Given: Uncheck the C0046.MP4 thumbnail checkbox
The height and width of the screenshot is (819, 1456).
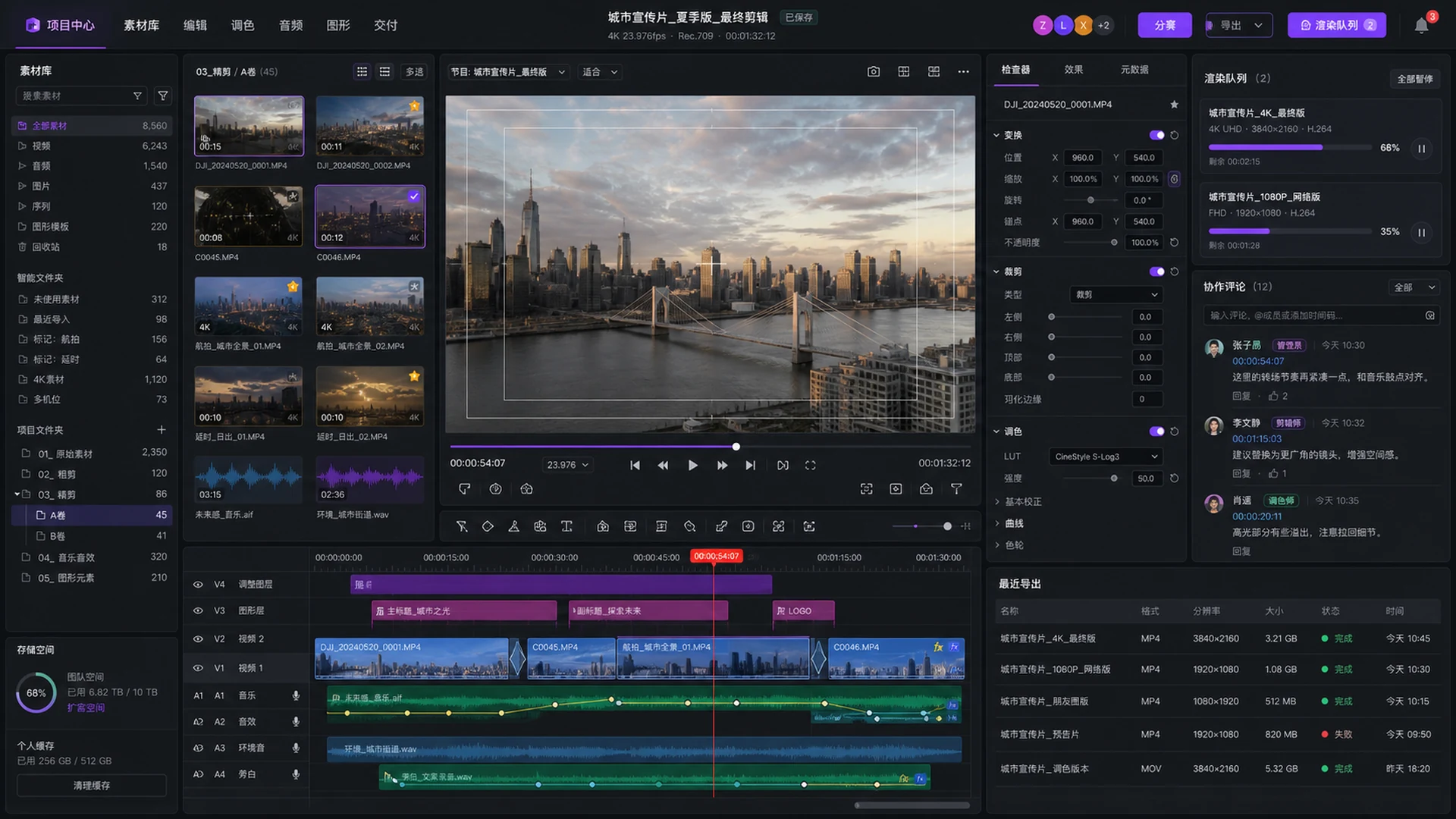Looking at the screenshot, I should click(413, 196).
